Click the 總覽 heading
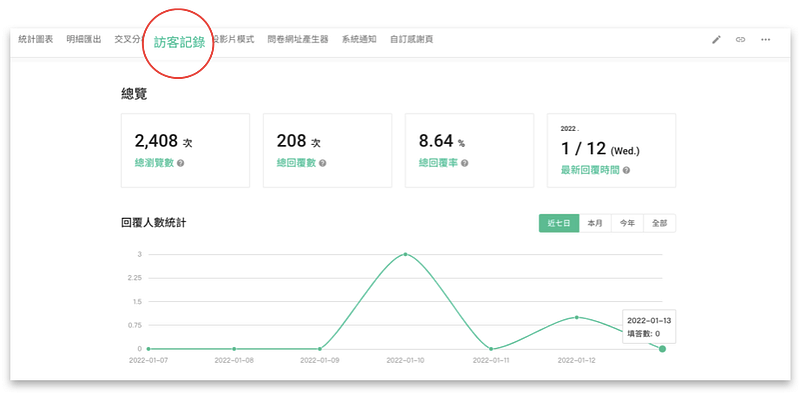The height and width of the screenshot is (400, 800). 134,94
